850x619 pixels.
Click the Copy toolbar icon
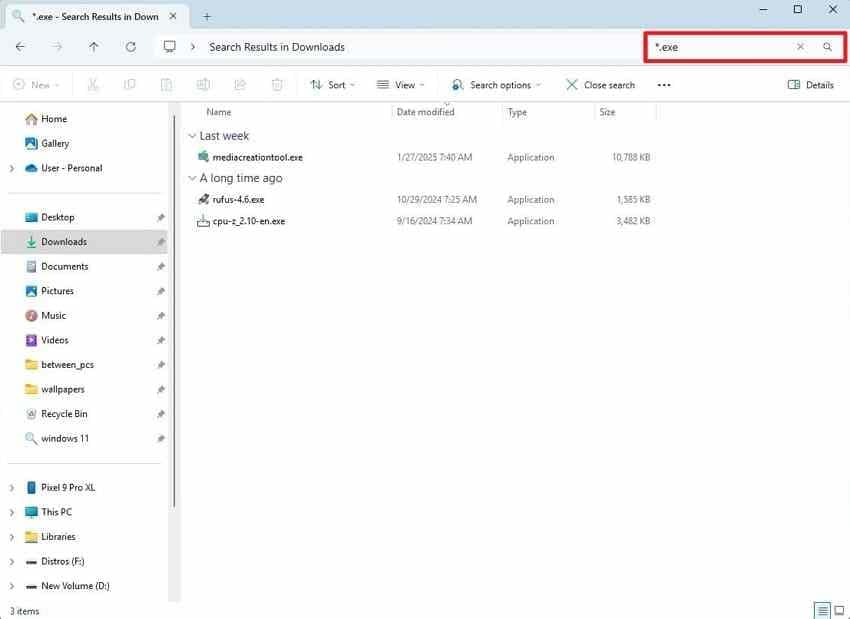pos(130,85)
